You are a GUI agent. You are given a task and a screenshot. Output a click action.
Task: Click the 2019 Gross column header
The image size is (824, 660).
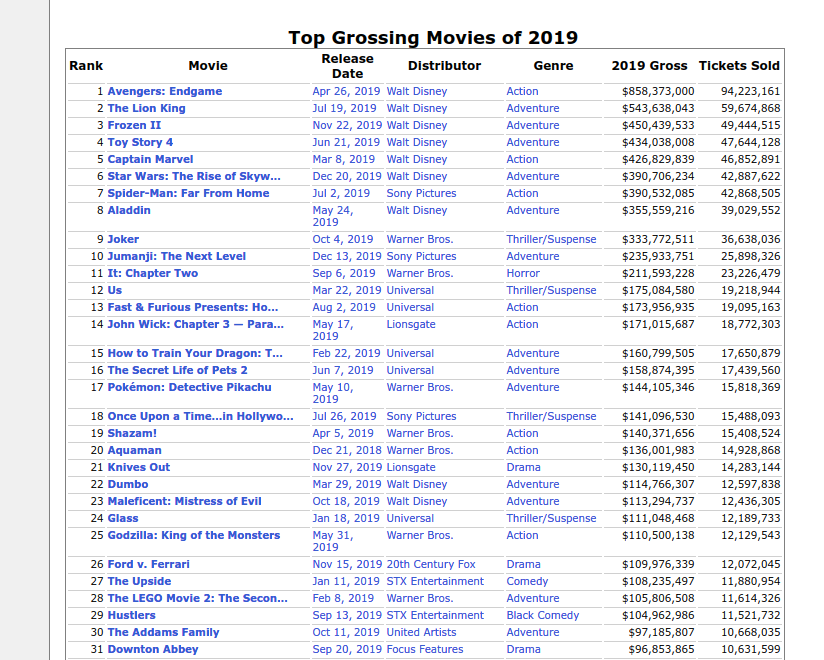tap(649, 66)
